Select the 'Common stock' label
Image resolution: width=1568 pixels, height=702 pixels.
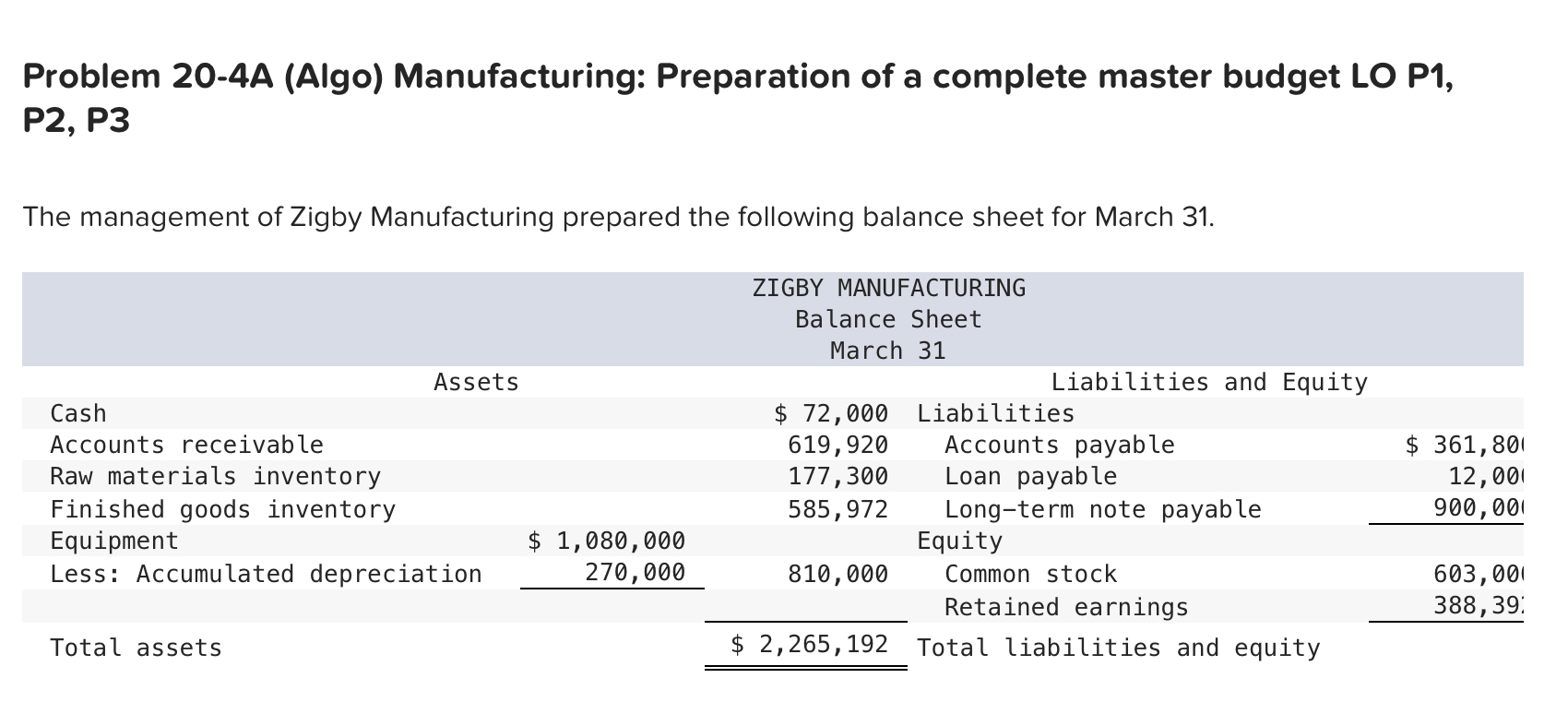(1030, 574)
